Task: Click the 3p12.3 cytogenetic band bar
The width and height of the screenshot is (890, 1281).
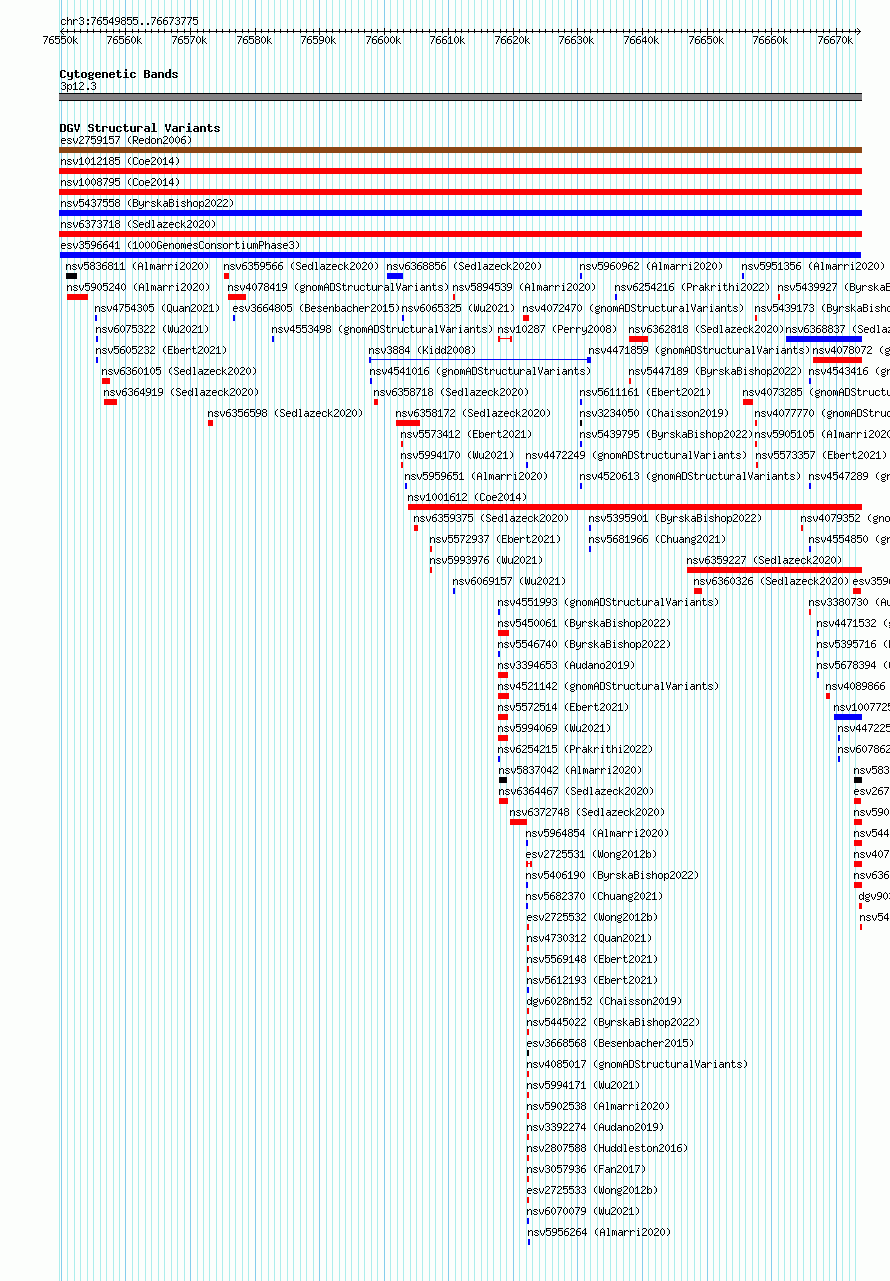Action: click(460, 97)
